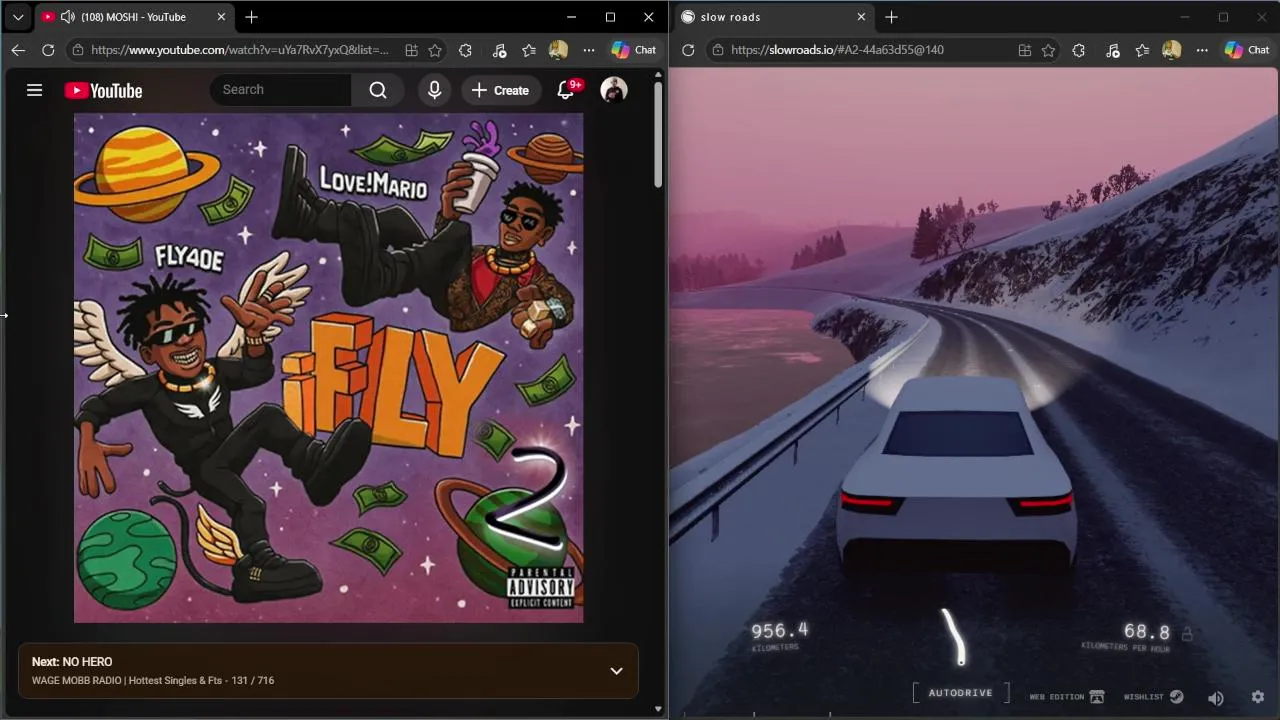The width and height of the screenshot is (1280, 720).
Task: Toggle the speed lock padlock icon
Action: (1187, 633)
